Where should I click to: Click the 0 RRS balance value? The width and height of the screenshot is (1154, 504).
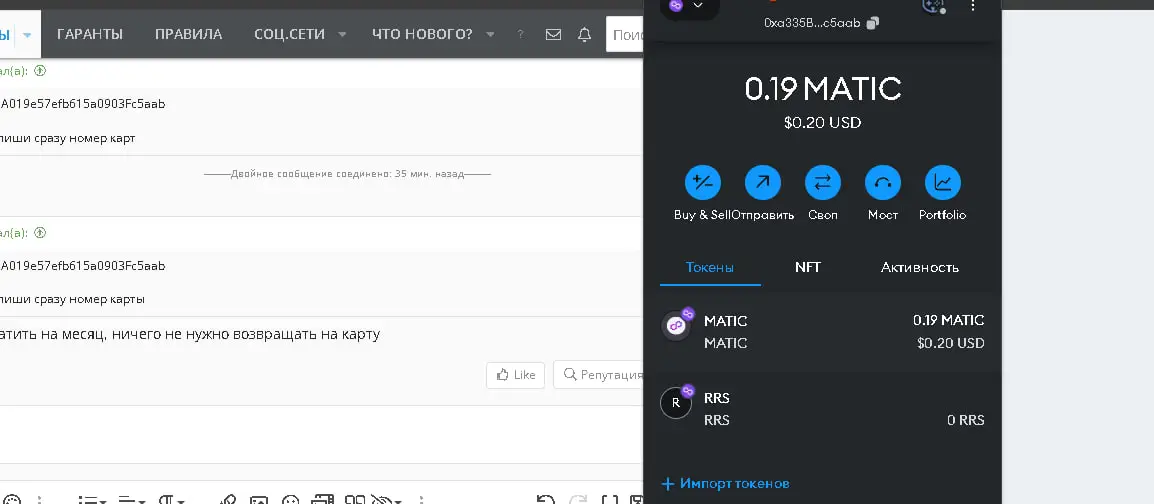[x=966, y=420]
